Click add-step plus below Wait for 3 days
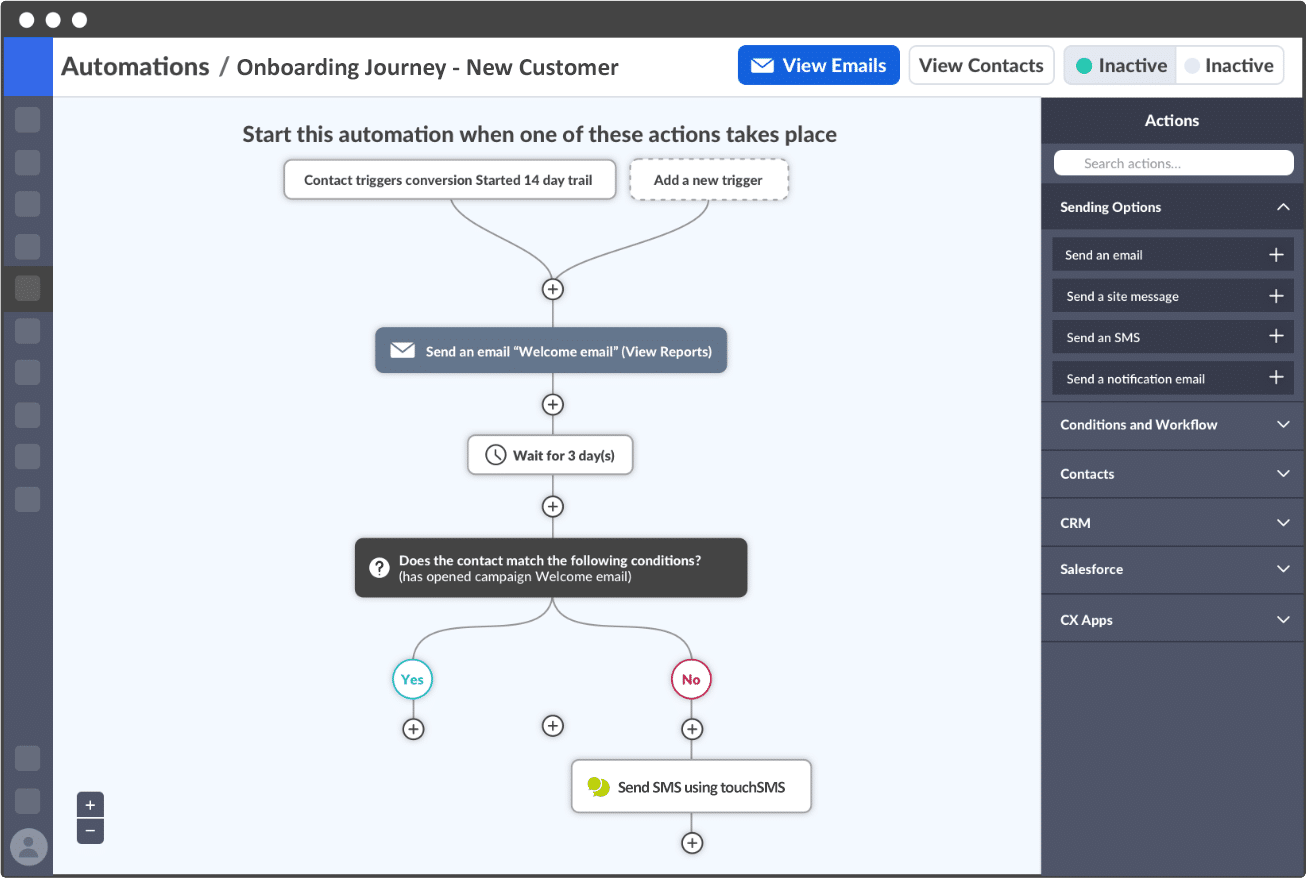1306x878 pixels. (x=552, y=506)
